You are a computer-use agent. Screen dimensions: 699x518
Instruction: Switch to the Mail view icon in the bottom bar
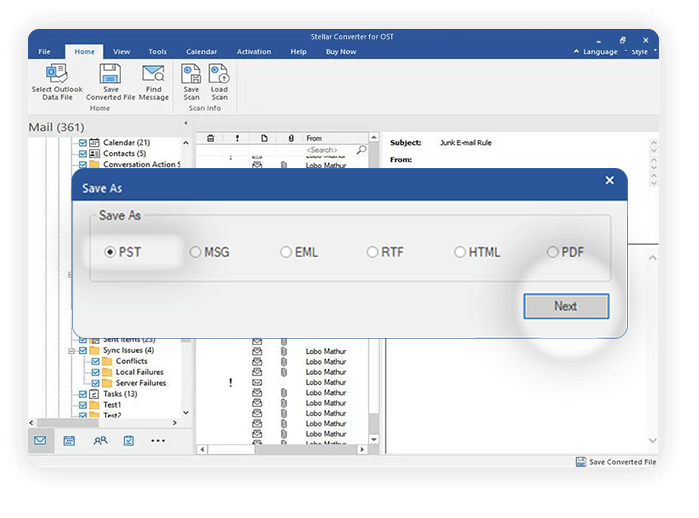(40, 441)
